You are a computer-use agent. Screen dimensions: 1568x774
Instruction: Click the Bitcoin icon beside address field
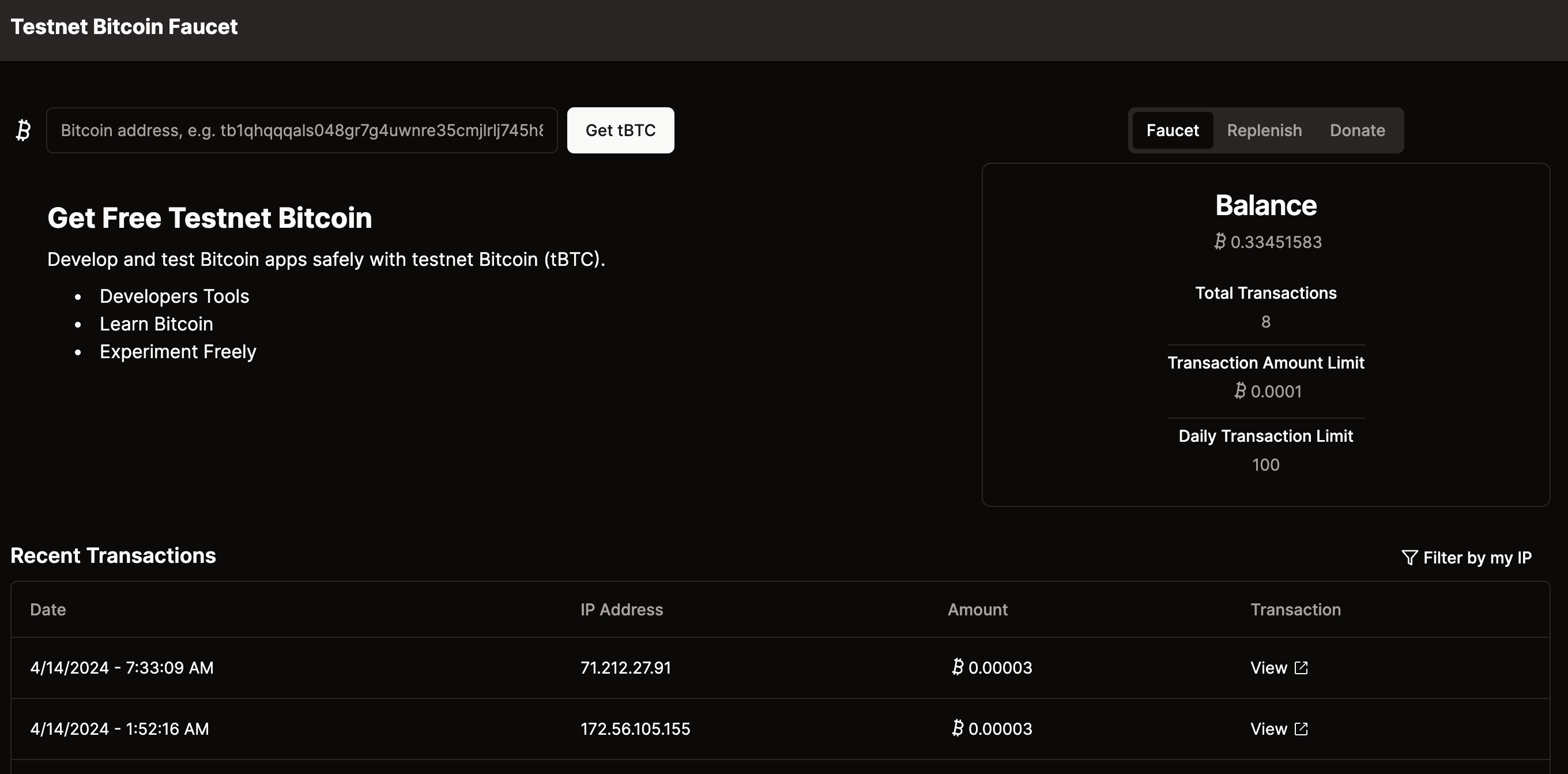click(x=23, y=130)
